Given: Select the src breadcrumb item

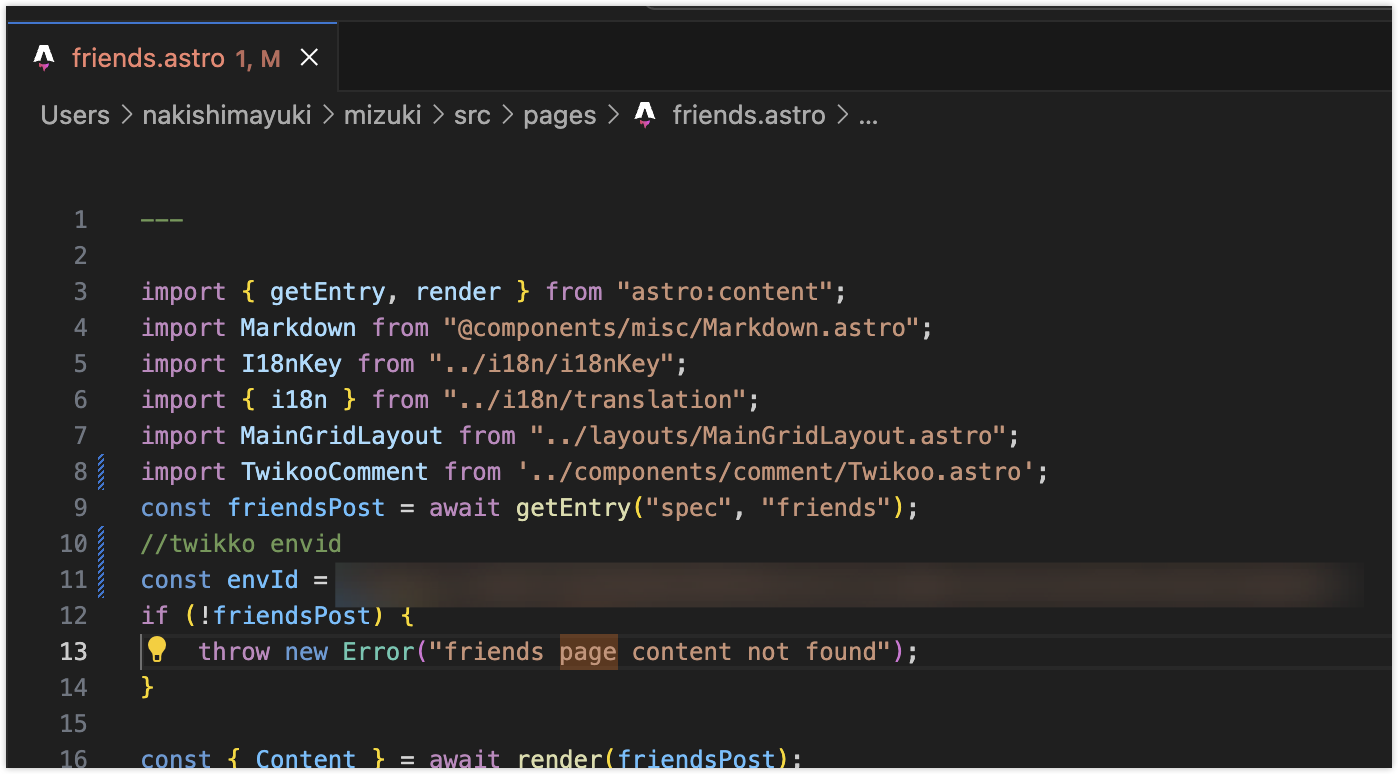Looking at the screenshot, I should pos(472,115).
